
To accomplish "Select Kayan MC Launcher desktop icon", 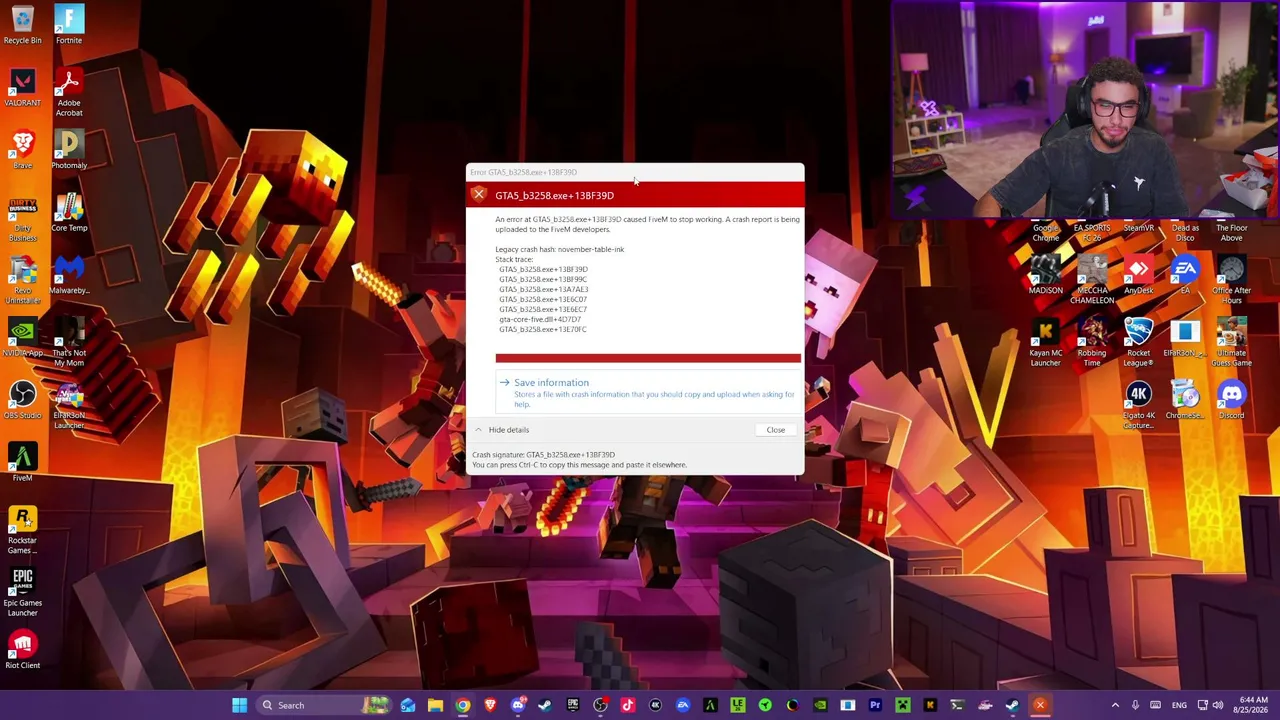I will 1045,343.
